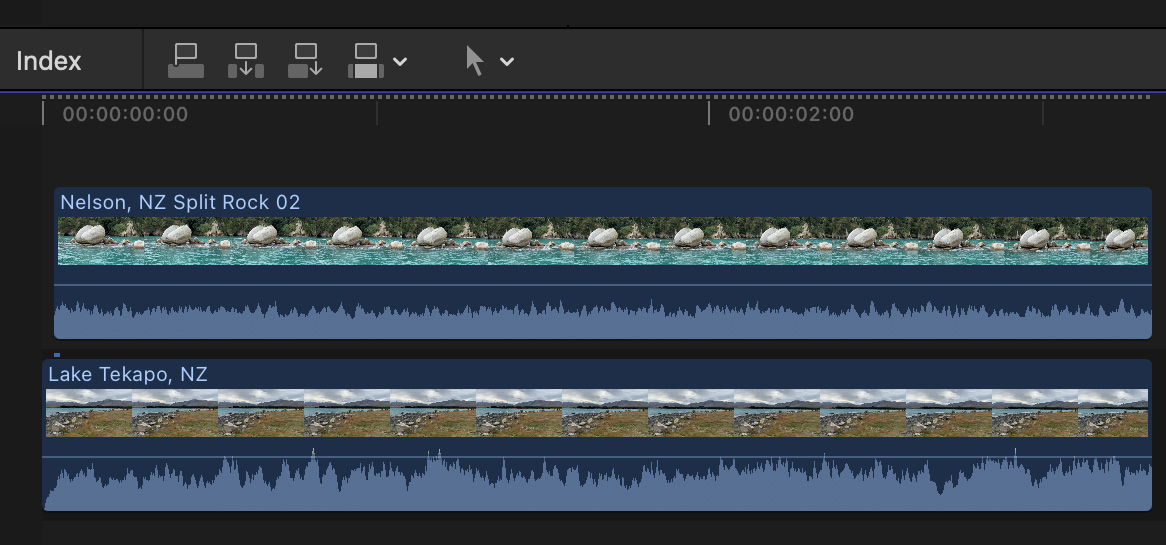Click the 00:00:02:00 mark on ruler
The height and width of the screenshot is (545, 1166).
click(x=790, y=114)
